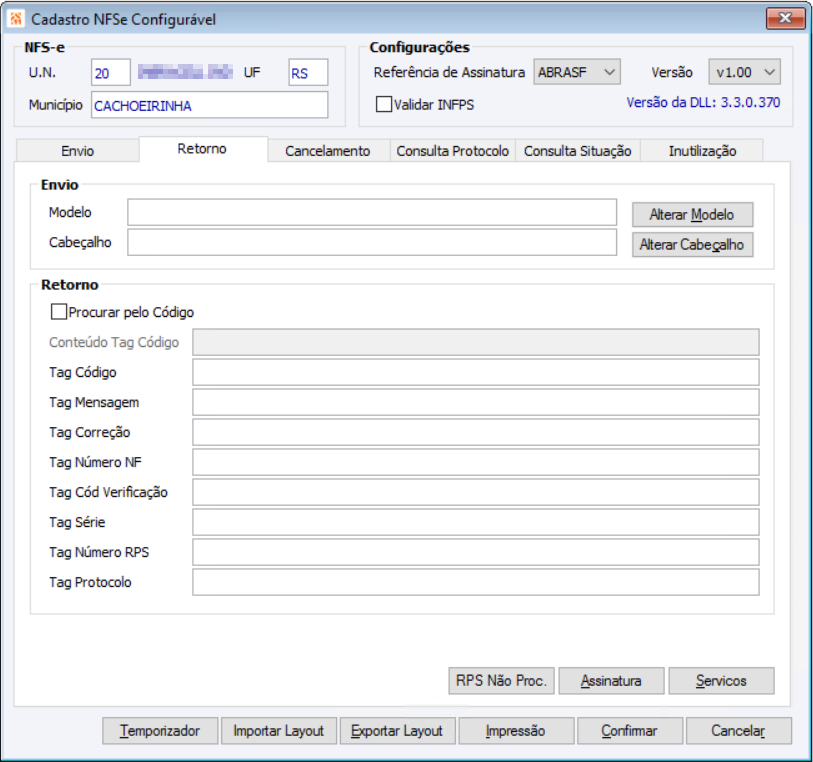Screen dimensions: 813x762
Task: Close the Cadastro NFSe Configurável window
Action: [785, 19]
